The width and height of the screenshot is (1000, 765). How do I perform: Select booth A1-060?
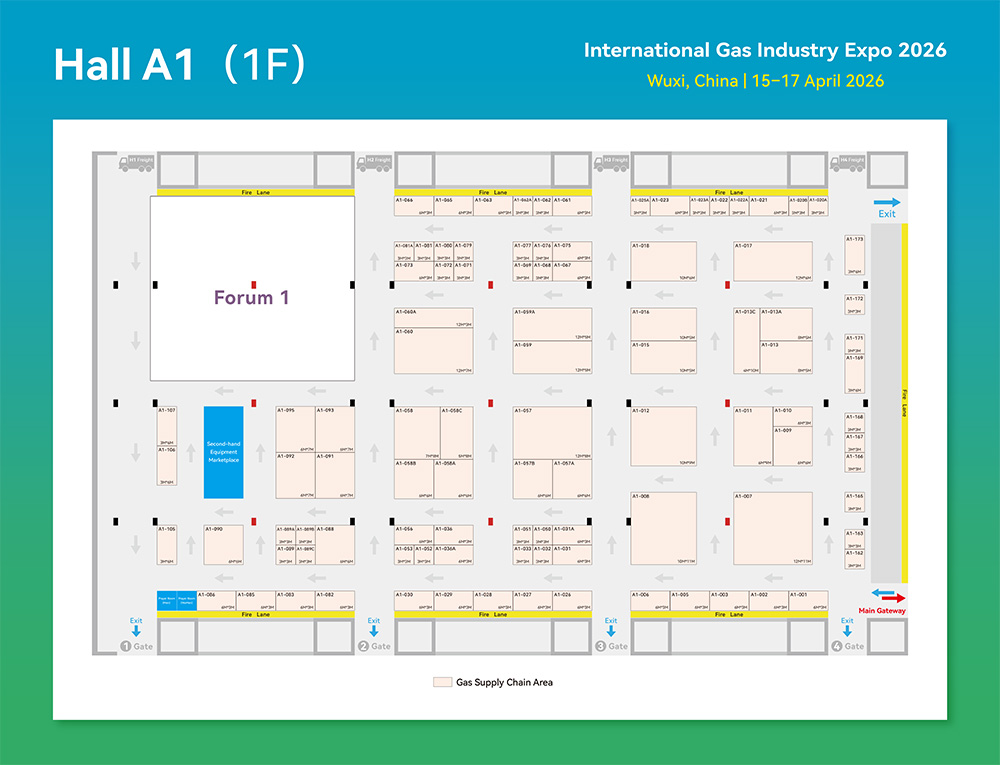pyautogui.click(x=433, y=351)
